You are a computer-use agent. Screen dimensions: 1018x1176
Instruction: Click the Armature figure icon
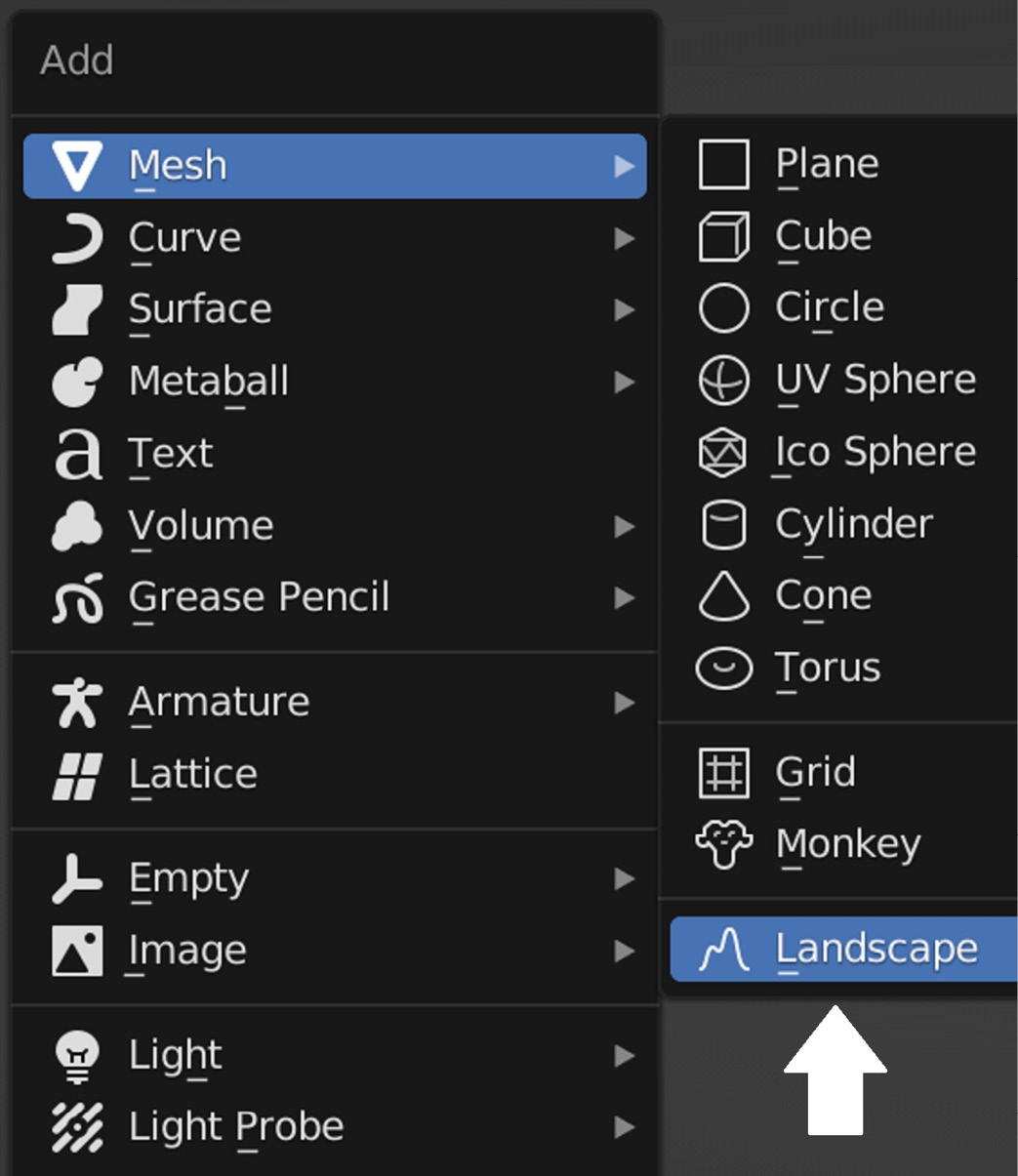77,703
